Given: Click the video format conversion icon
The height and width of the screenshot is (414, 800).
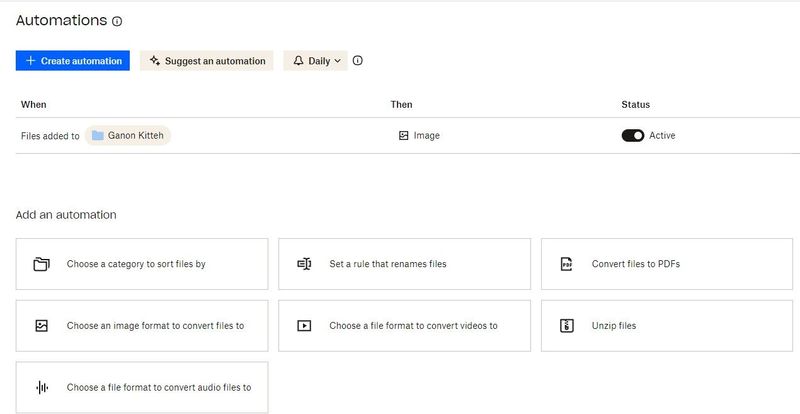Looking at the screenshot, I should click(304, 326).
